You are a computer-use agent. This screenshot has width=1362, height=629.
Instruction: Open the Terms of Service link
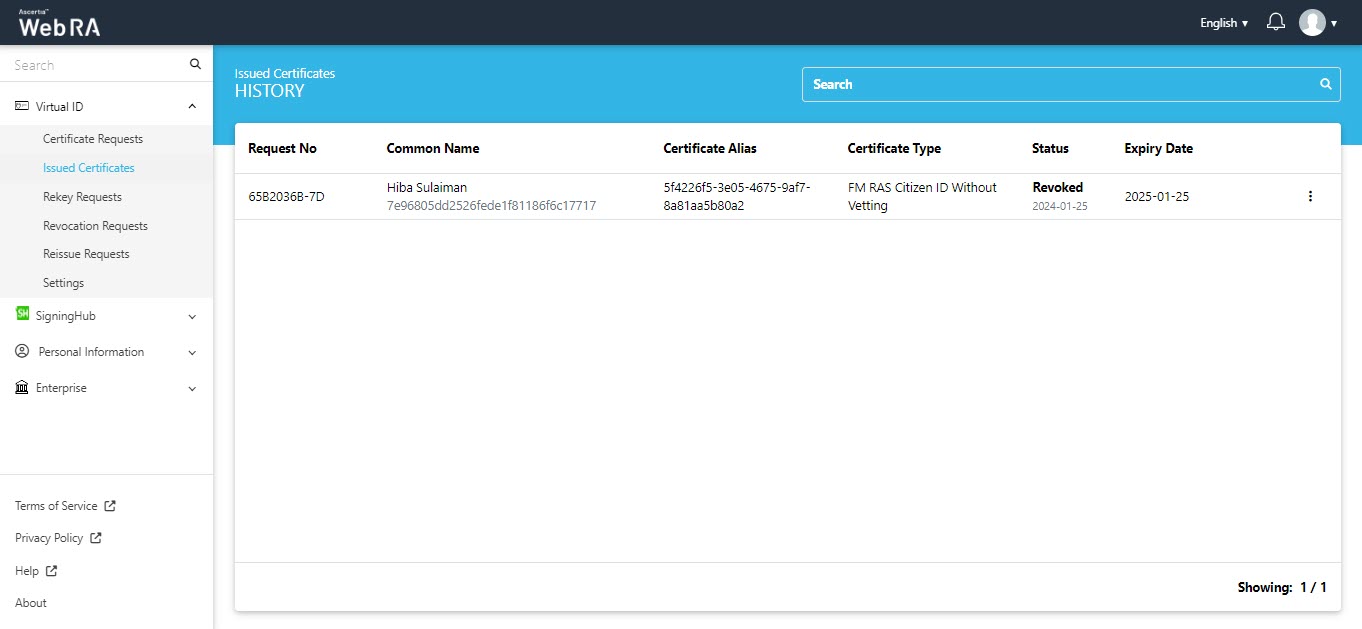(x=56, y=506)
